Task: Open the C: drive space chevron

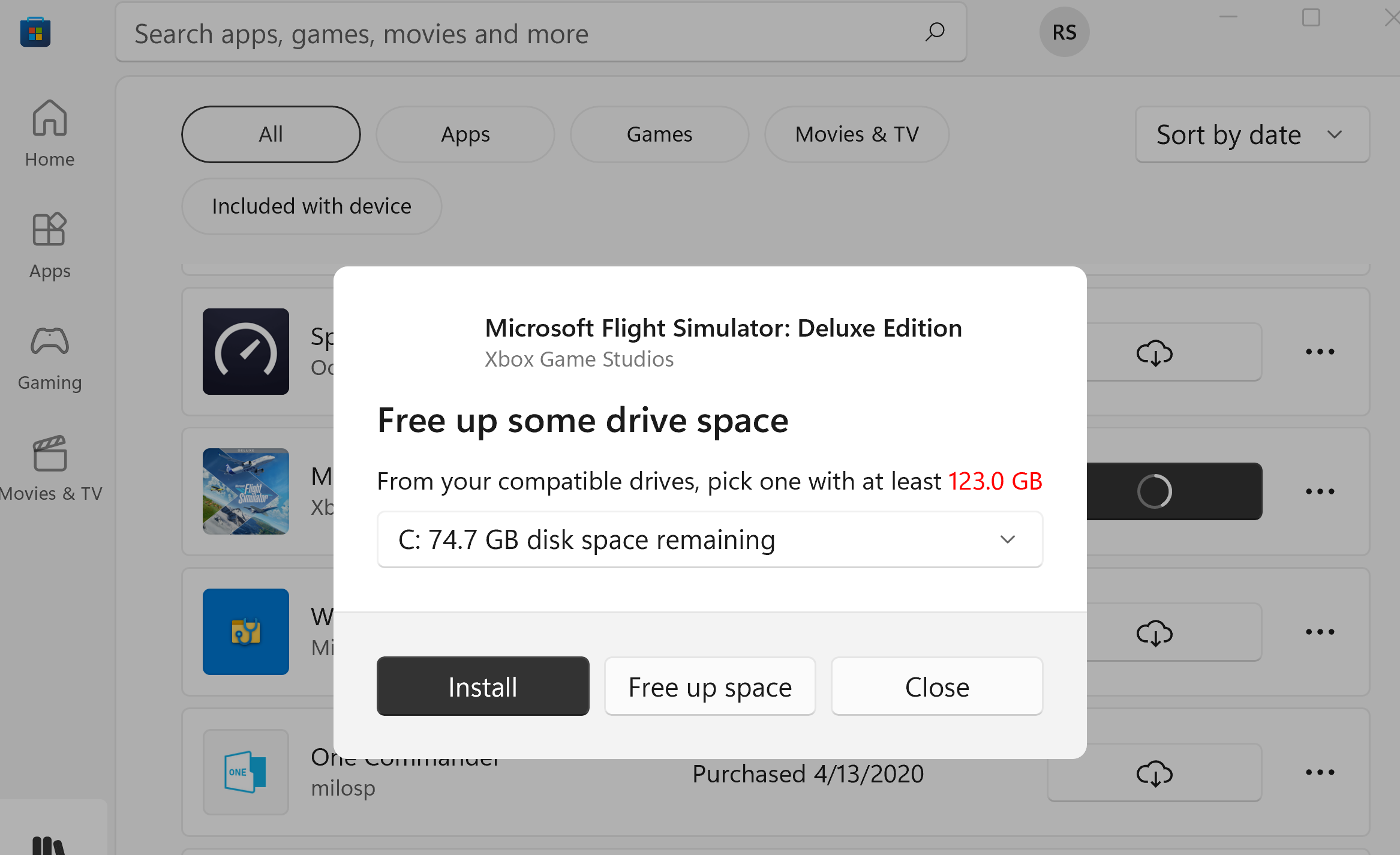Action: pyautogui.click(x=1008, y=539)
